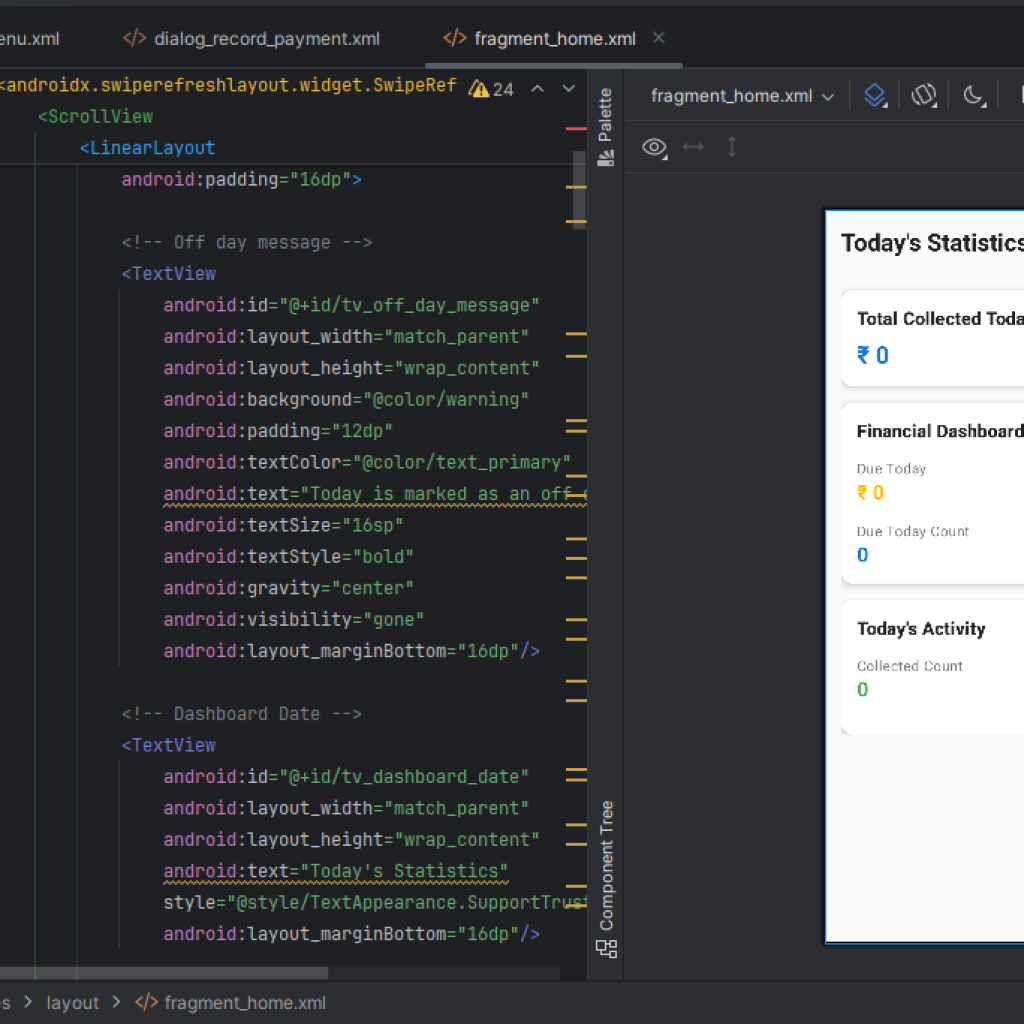Screen dimensions: 1024x1024
Task: Click the padding 12dp attribute
Action: click(278, 431)
